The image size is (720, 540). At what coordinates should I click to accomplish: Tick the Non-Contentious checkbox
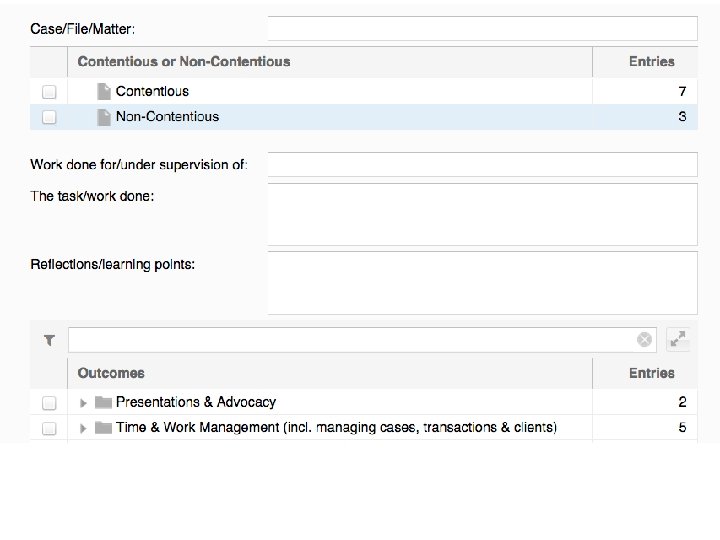click(49, 117)
